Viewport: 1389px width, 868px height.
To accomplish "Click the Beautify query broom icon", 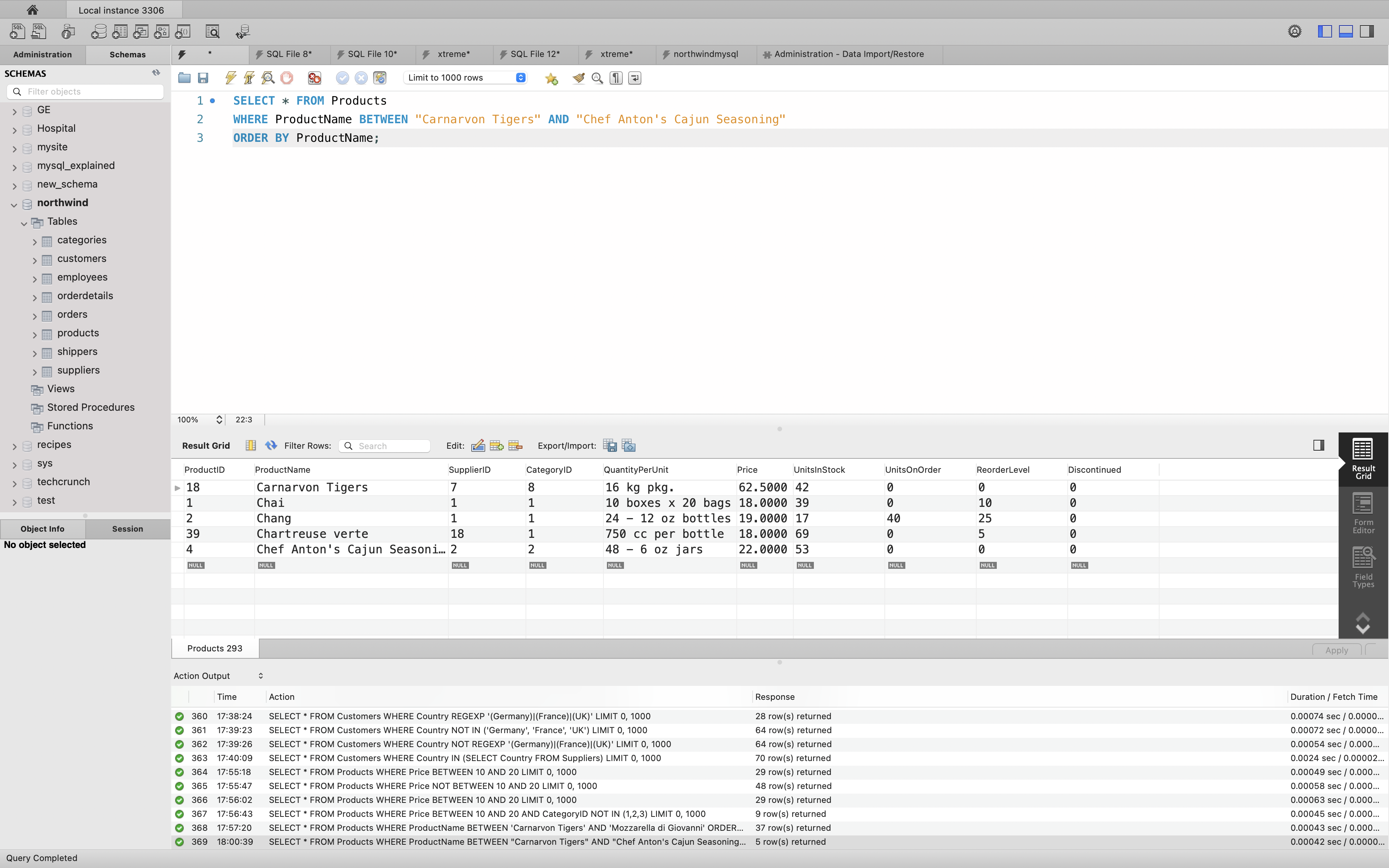I will (579, 78).
